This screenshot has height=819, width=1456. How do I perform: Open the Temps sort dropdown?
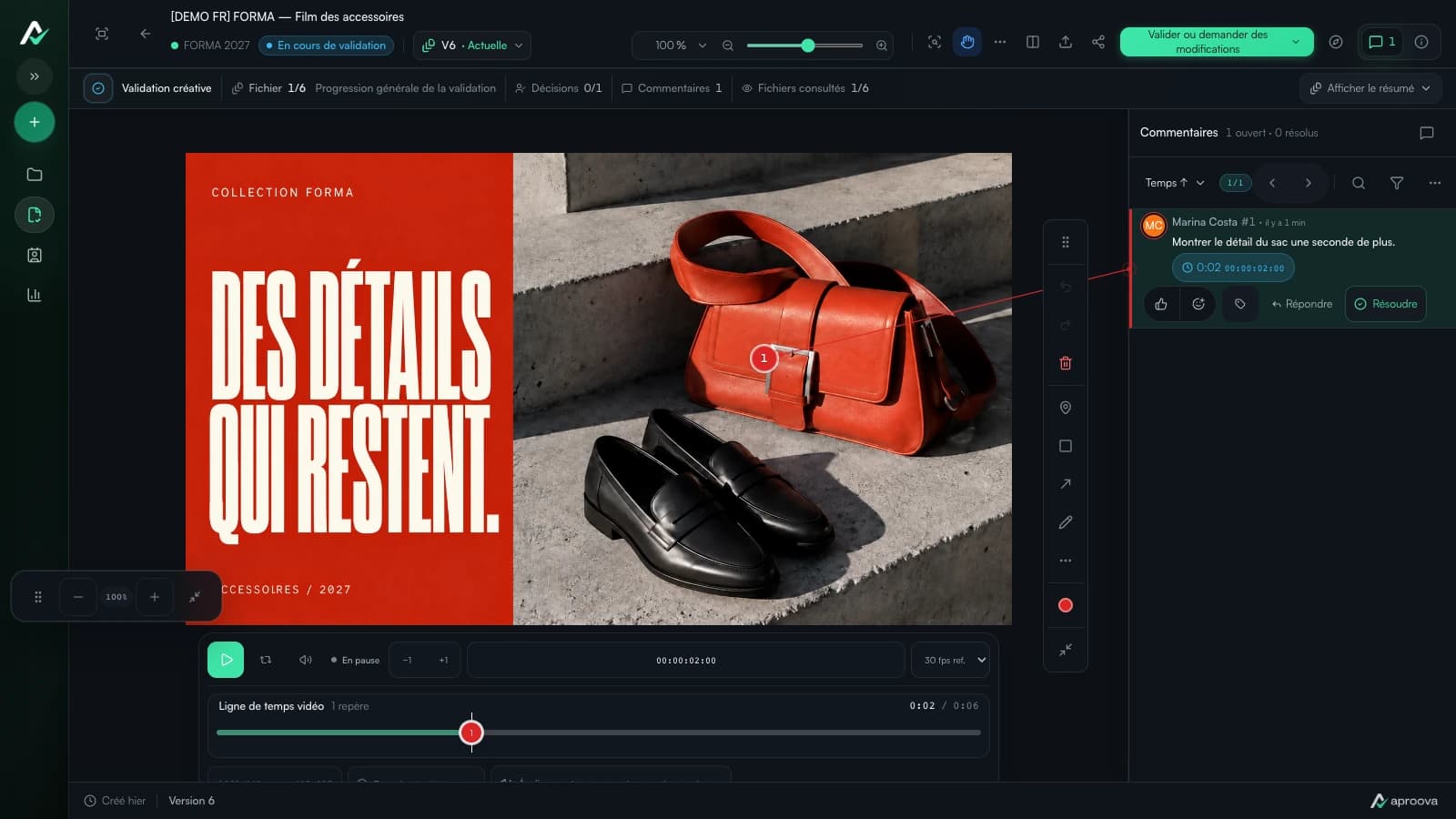(1175, 183)
